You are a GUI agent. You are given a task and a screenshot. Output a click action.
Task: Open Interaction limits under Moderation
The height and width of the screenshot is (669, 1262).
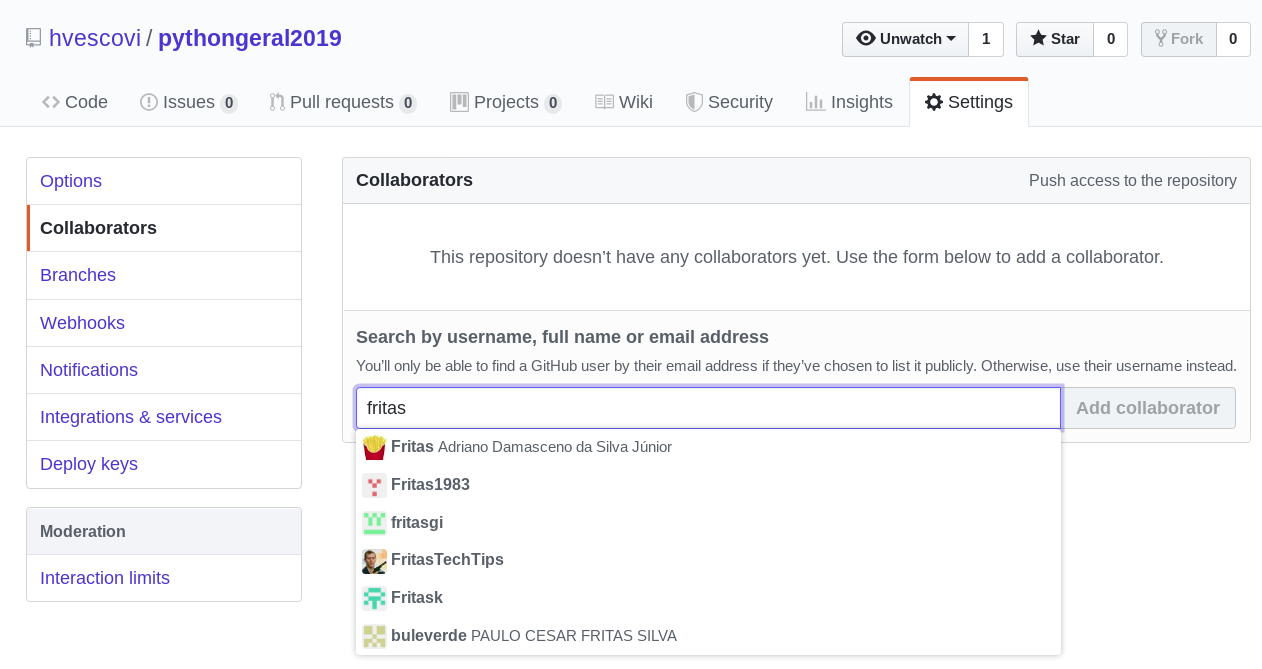(164, 578)
